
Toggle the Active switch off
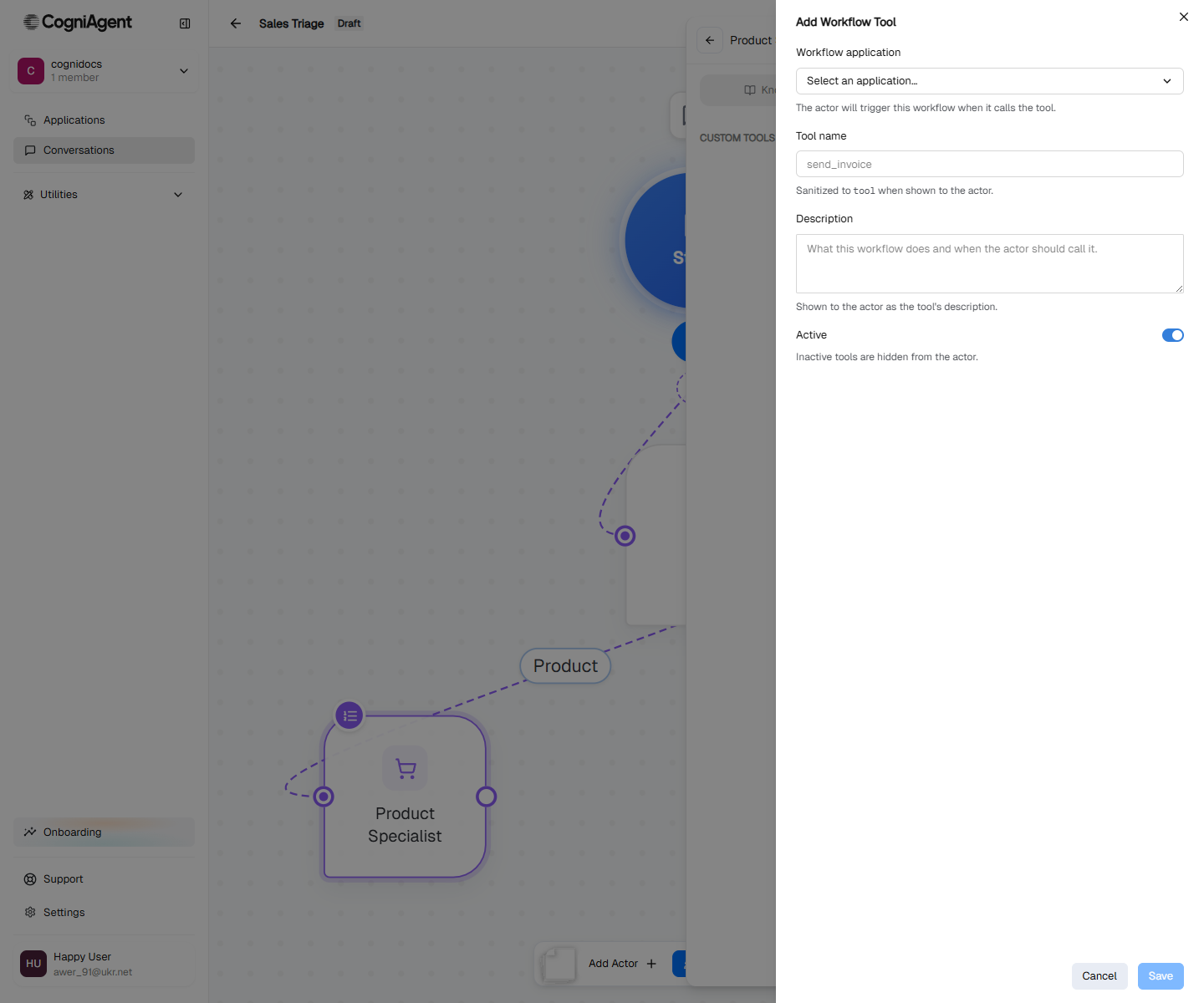tap(1172, 335)
